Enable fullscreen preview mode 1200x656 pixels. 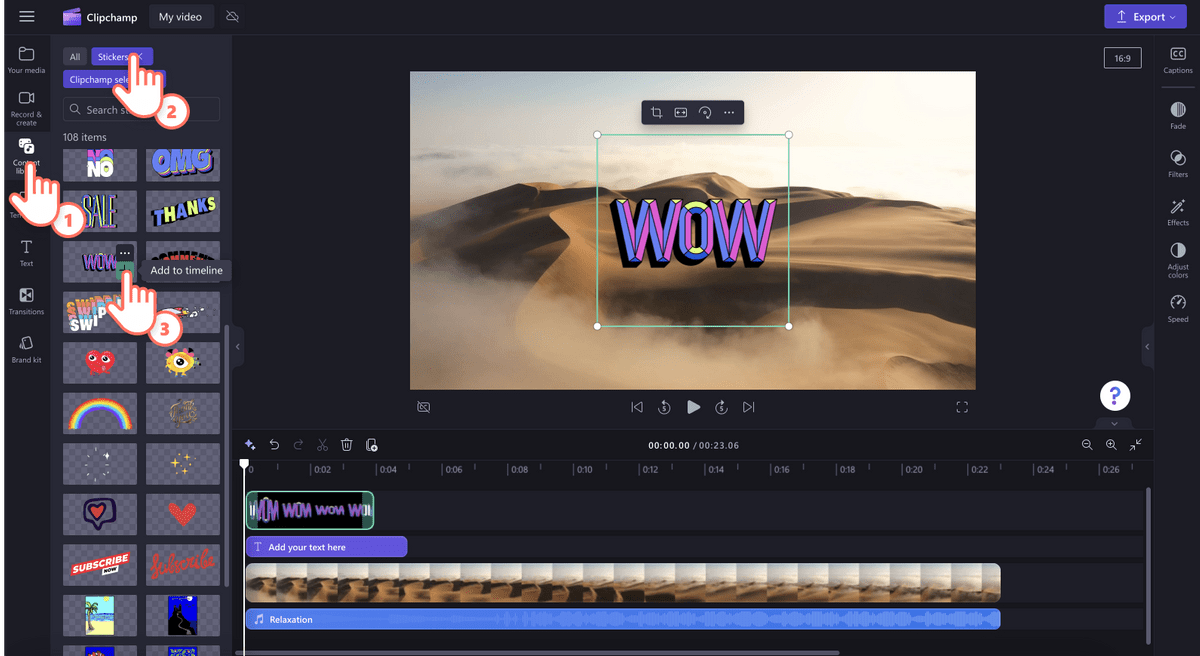pos(962,407)
